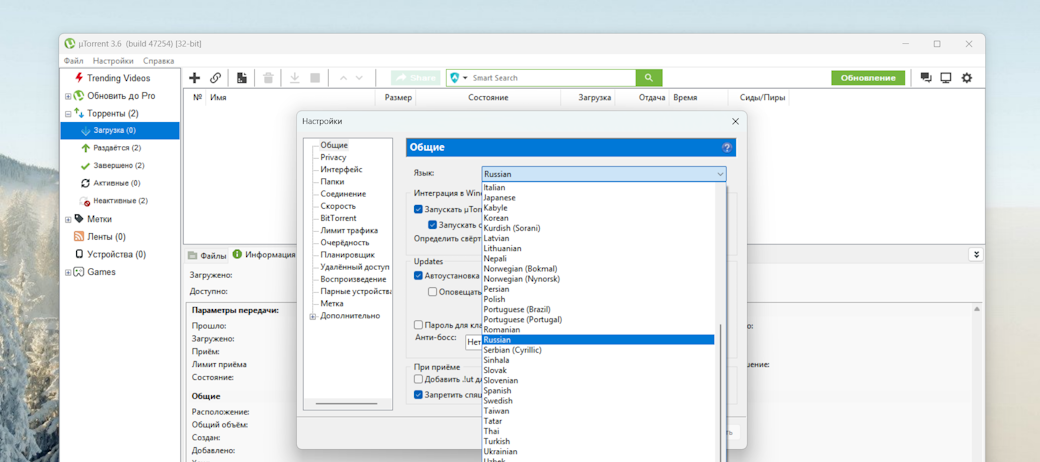Open Ленты (0) RSS feeds
Screen dimensions: 1040x462
(99, 237)
